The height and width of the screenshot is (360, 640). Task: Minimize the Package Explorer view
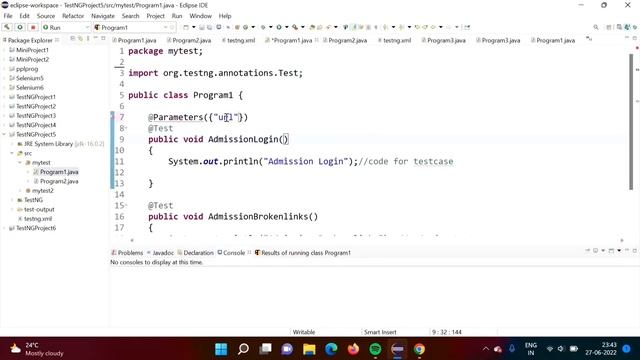pos(96,38)
